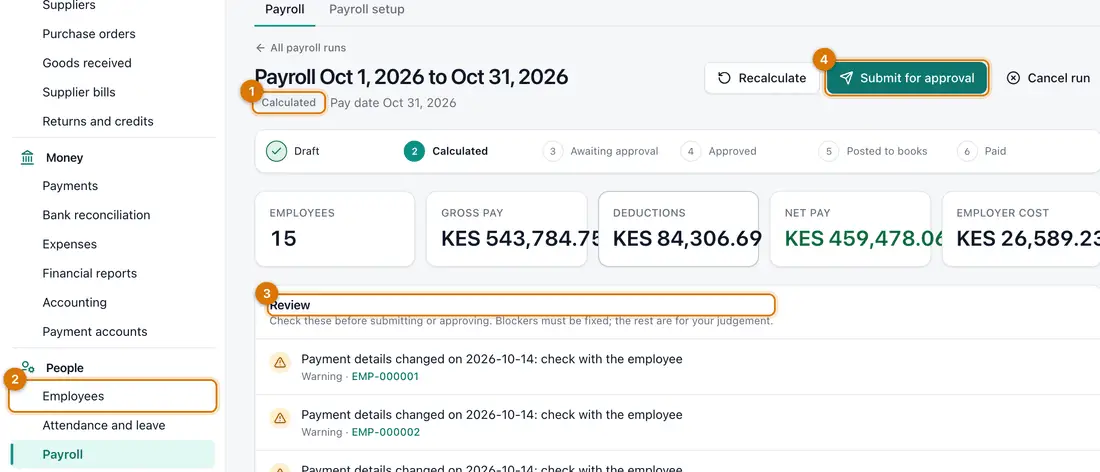Open Payment accounts in sidebar
Viewport: 1100px width, 472px height.
(x=95, y=332)
